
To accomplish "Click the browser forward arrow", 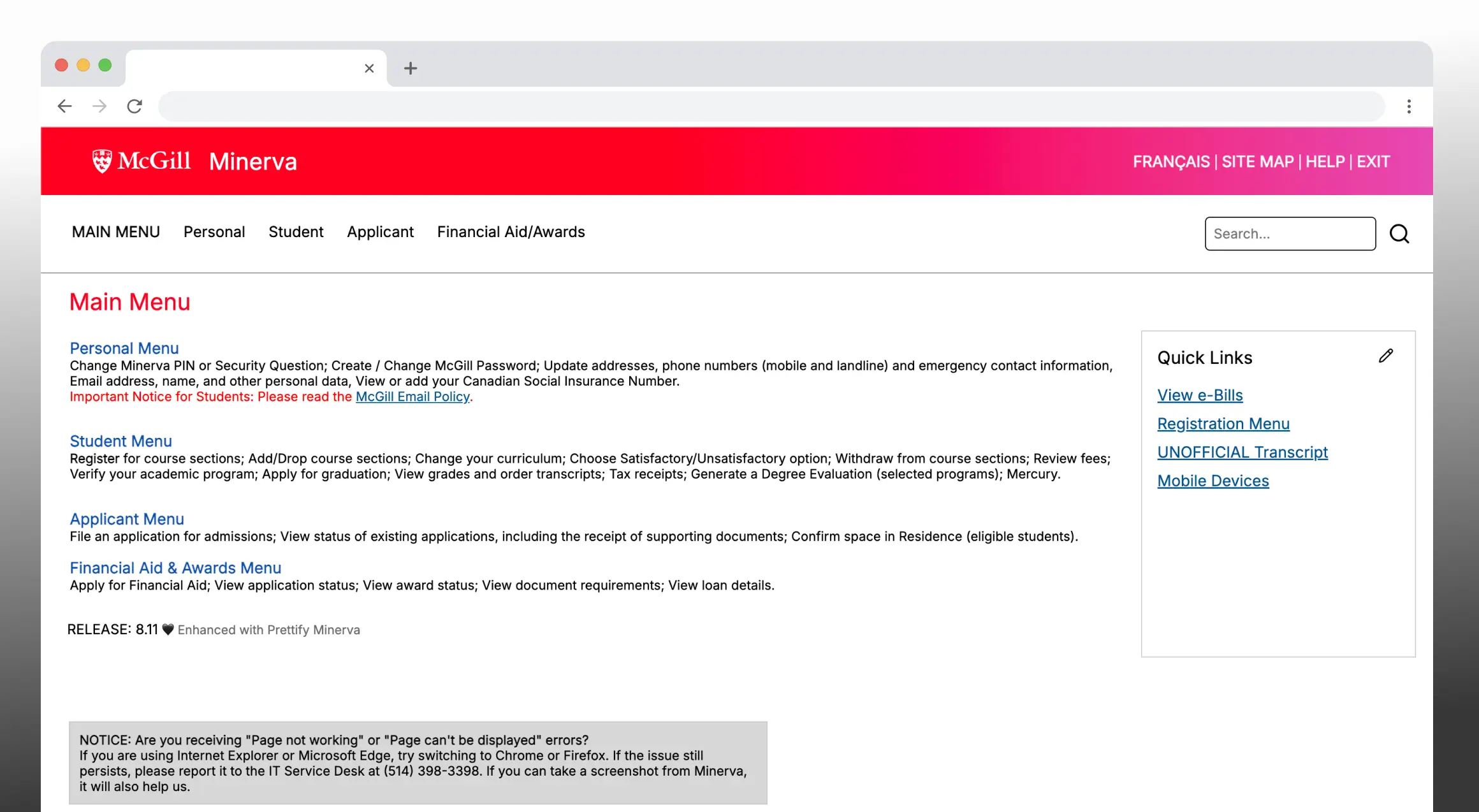I will 99,106.
